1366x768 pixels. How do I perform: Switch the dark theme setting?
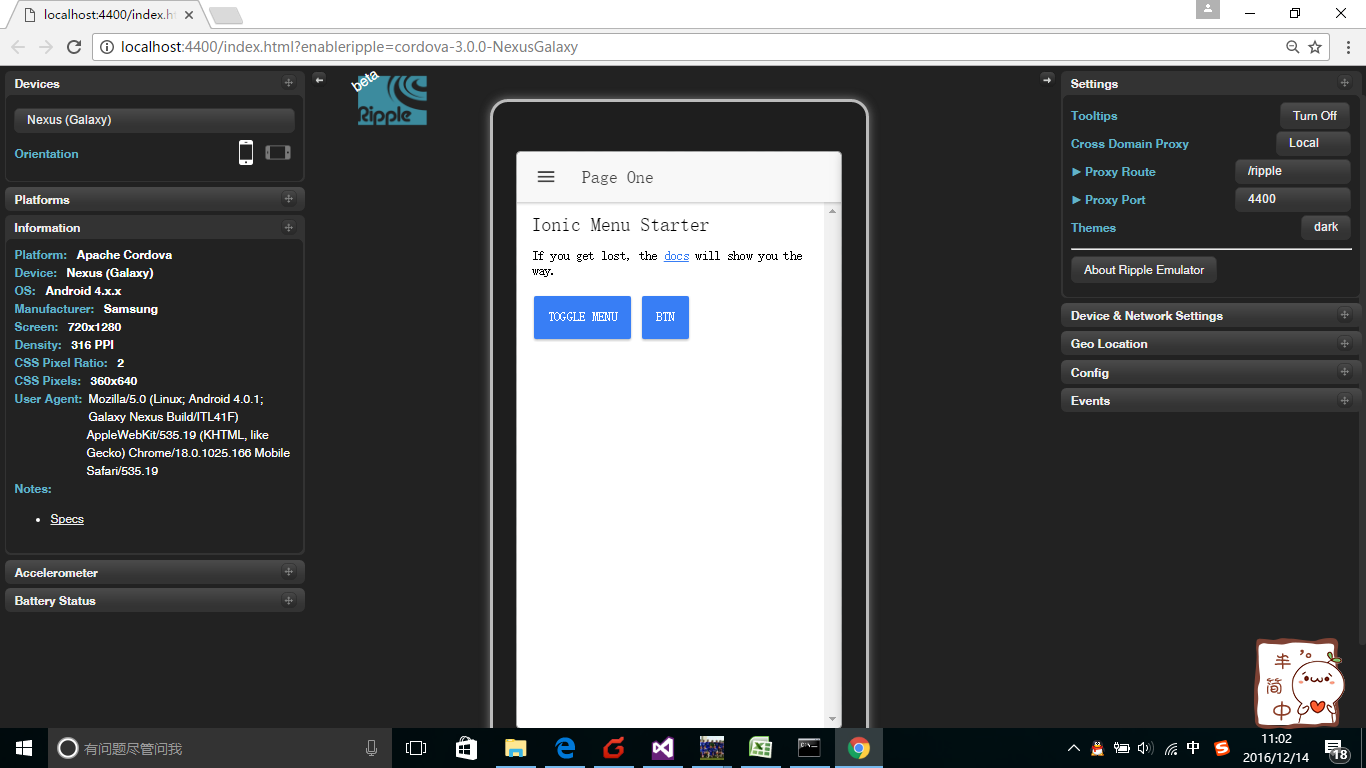pyautogui.click(x=1326, y=227)
